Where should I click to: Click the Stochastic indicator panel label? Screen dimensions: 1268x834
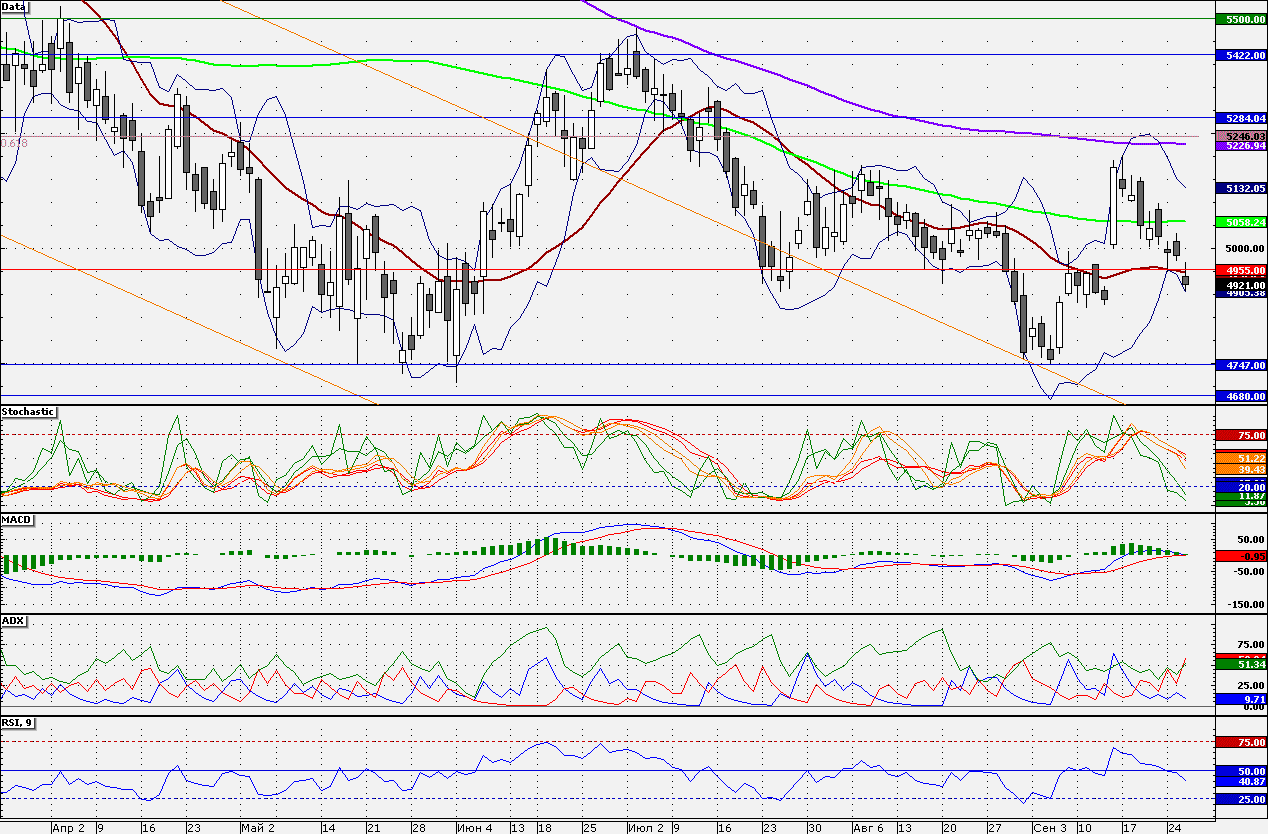click(x=28, y=412)
